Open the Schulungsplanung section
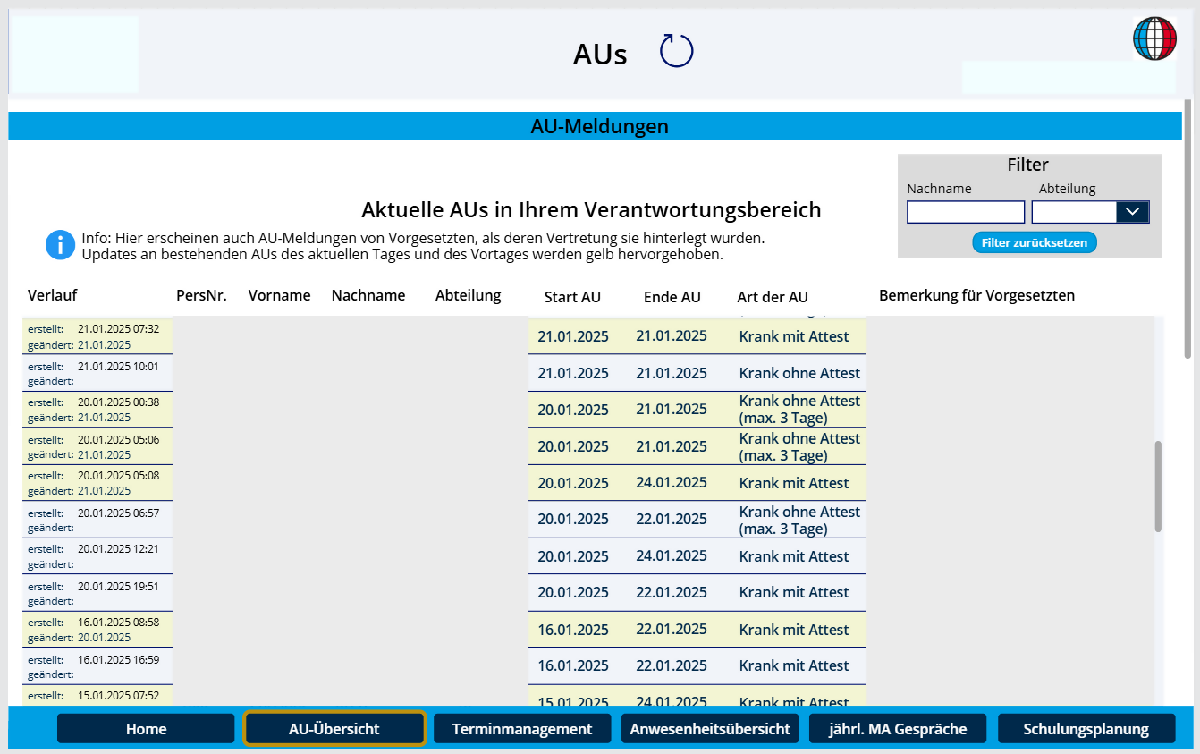Viewport: 1200px width, 754px height. click(x=1085, y=729)
